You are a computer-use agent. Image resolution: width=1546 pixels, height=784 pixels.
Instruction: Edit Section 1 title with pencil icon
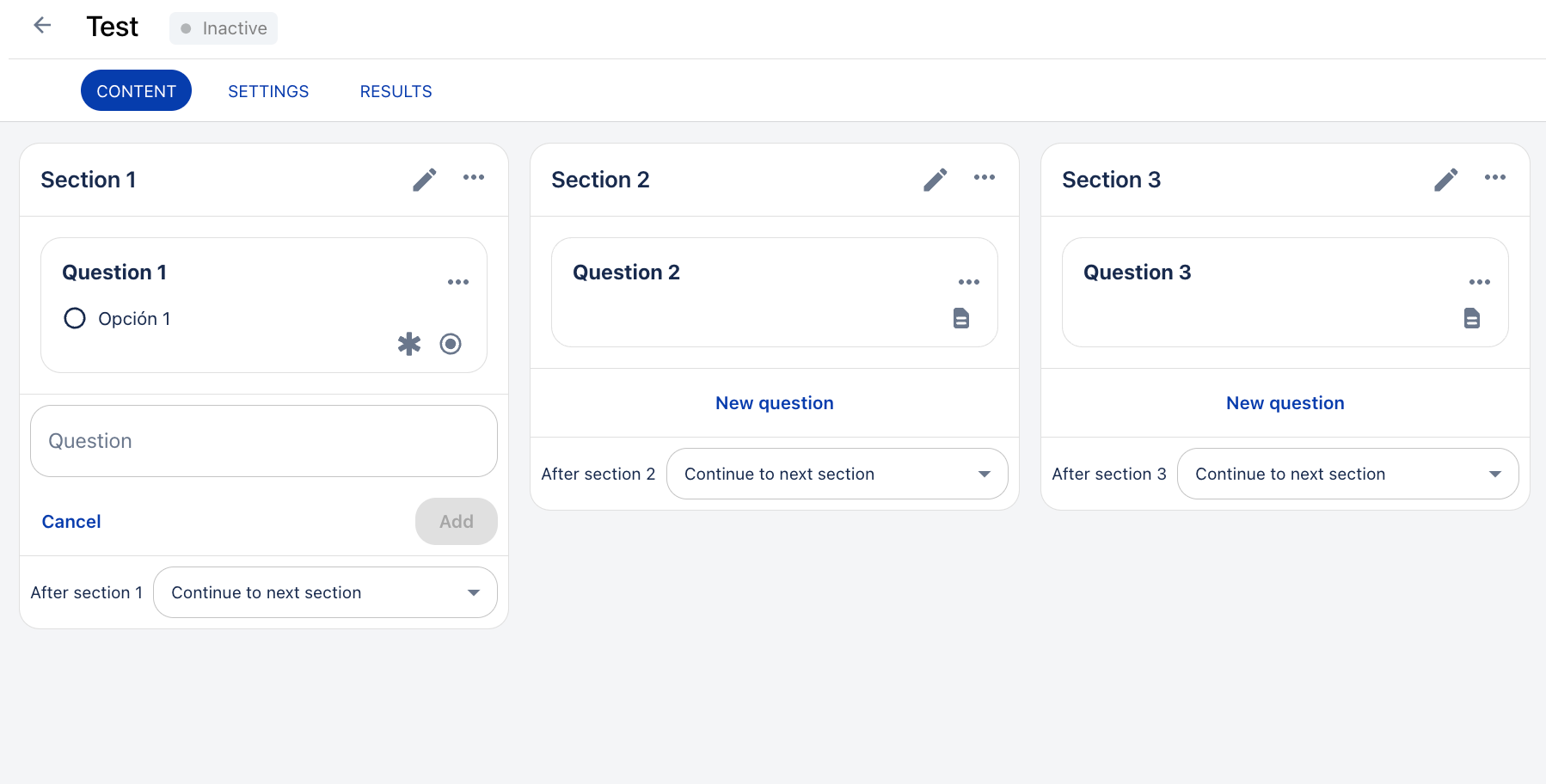[425, 180]
